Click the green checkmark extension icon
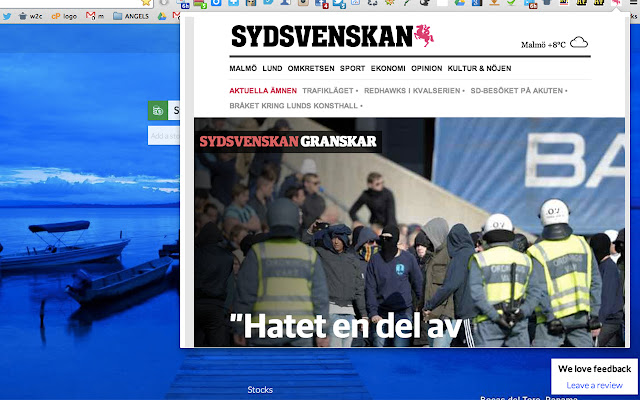 511,2
